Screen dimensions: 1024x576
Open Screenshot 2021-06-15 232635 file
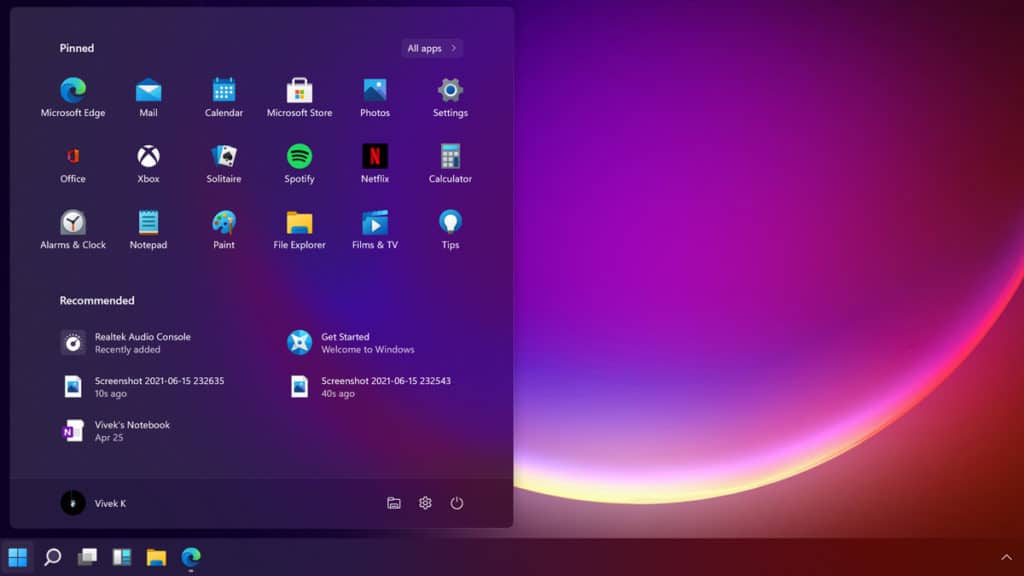pyautogui.click(x=158, y=387)
